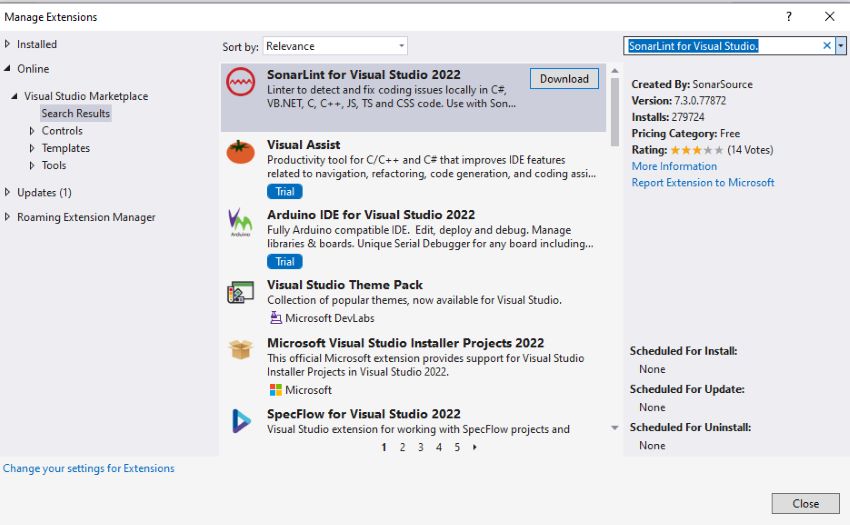This screenshot has height=525, width=850.
Task: Expand the Roaming Extension Manager category
Action: pos(7,217)
